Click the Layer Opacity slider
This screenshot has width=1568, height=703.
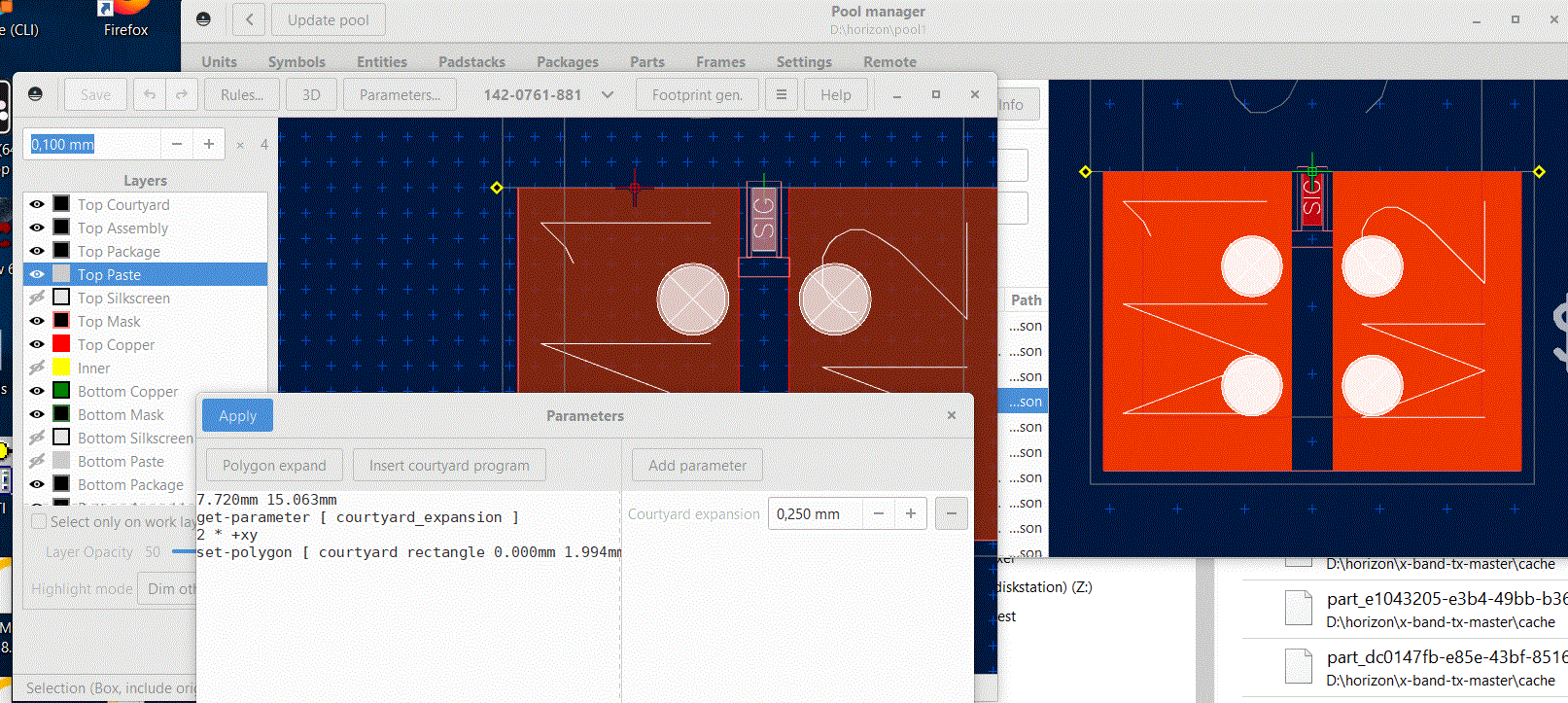pos(185,551)
